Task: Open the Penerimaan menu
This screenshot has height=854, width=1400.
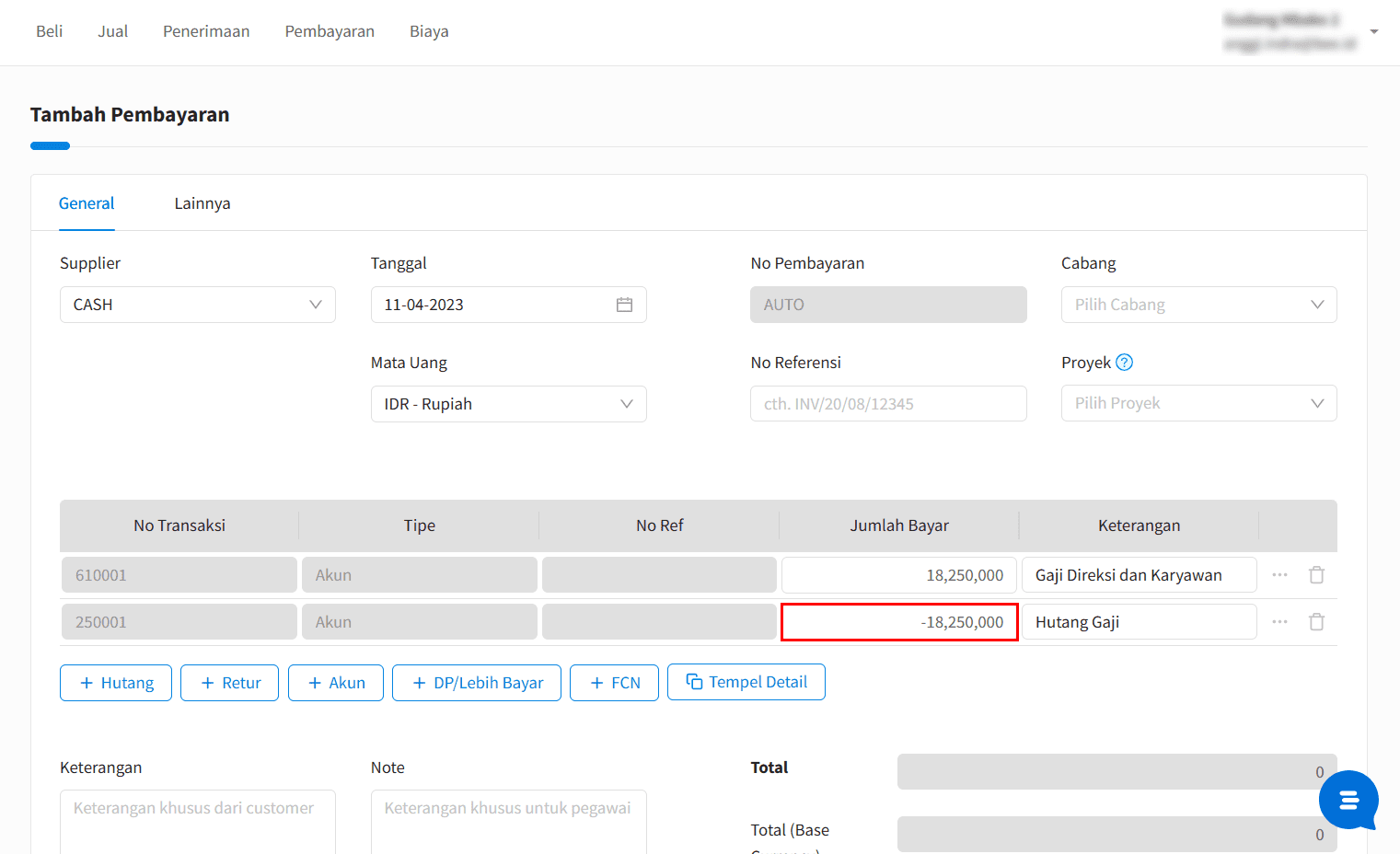Action: [206, 31]
